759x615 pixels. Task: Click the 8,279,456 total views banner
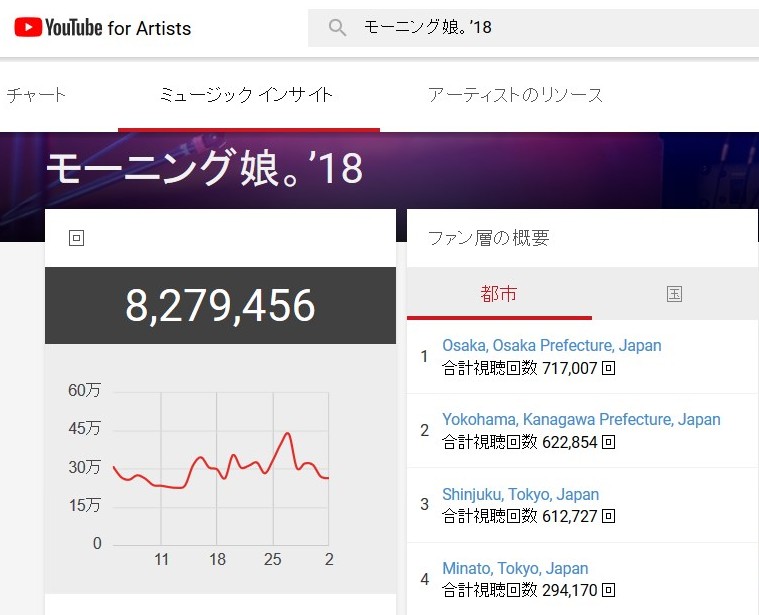(x=220, y=305)
